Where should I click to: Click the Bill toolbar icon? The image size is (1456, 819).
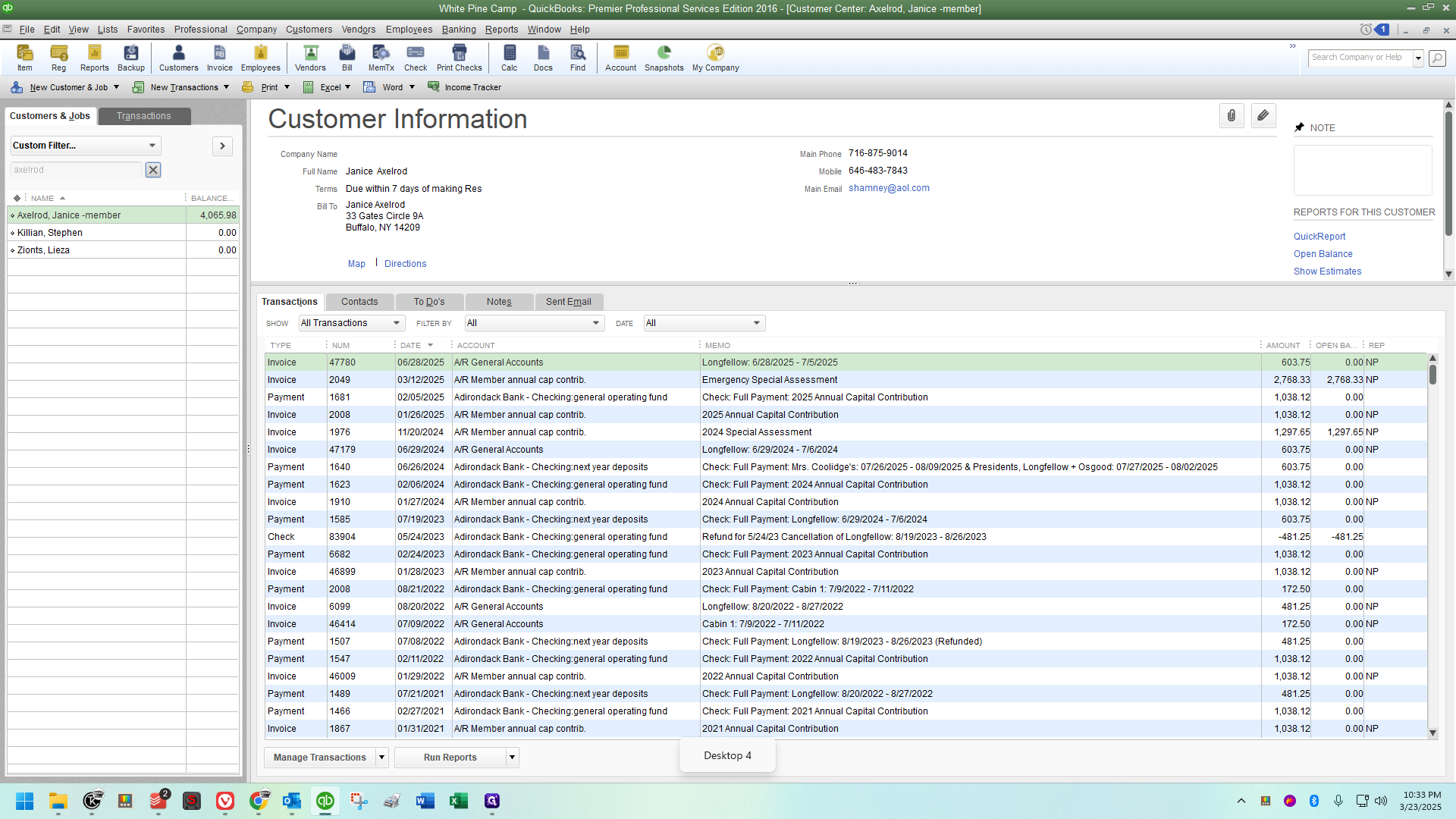click(347, 58)
